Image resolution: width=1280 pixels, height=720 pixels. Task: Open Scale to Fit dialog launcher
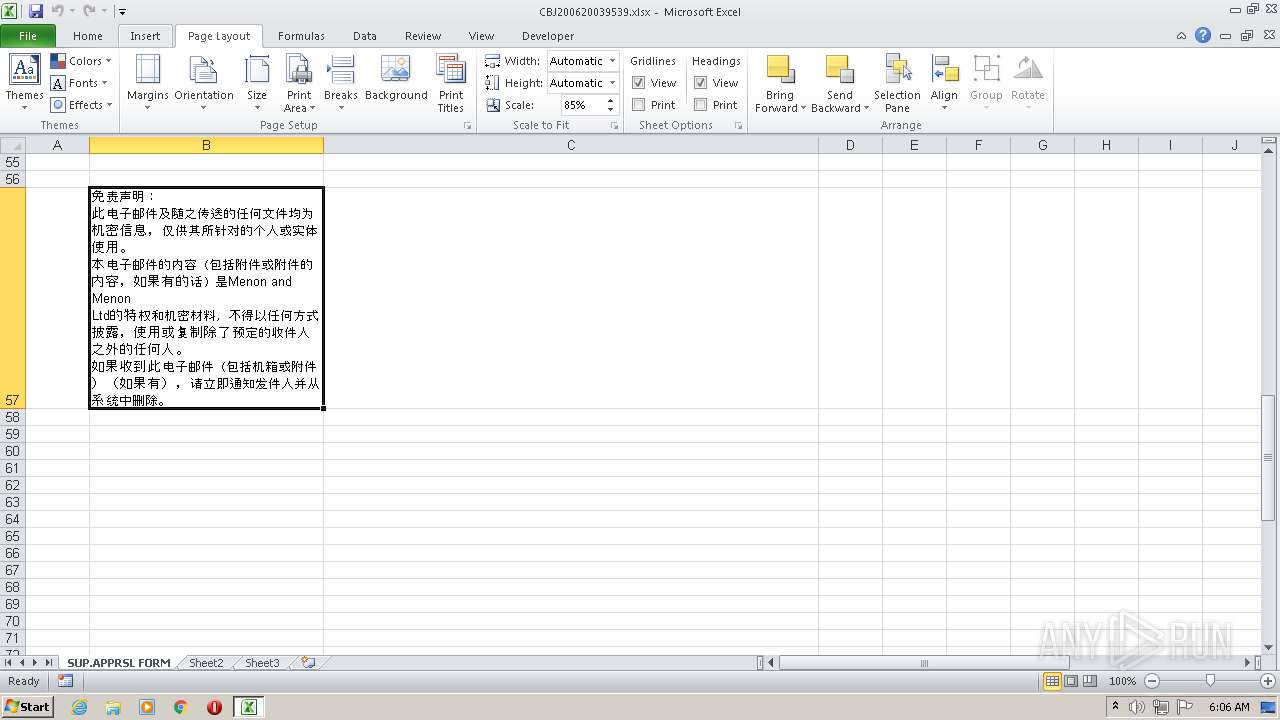614,126
